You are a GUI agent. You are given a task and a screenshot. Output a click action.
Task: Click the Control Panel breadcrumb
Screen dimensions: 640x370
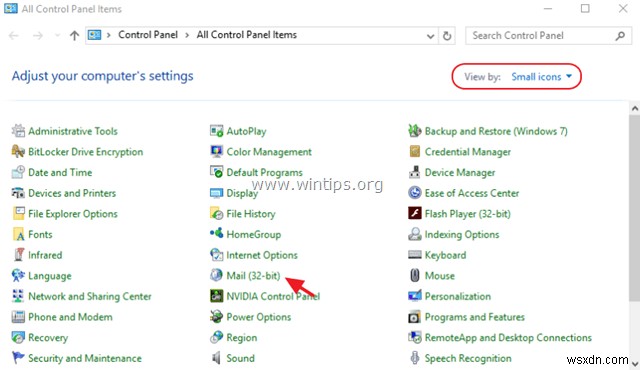coord(148,35)
